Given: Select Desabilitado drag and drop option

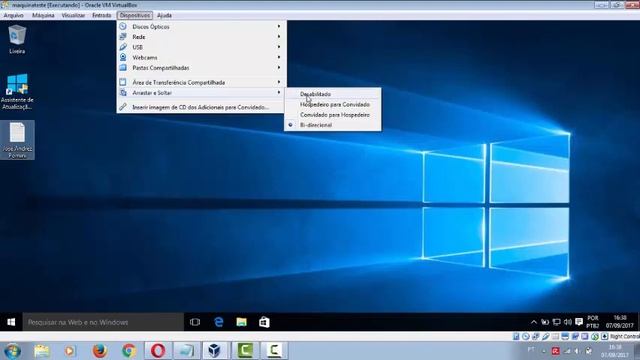Looking at the screenshot, I should coord(333,94).
